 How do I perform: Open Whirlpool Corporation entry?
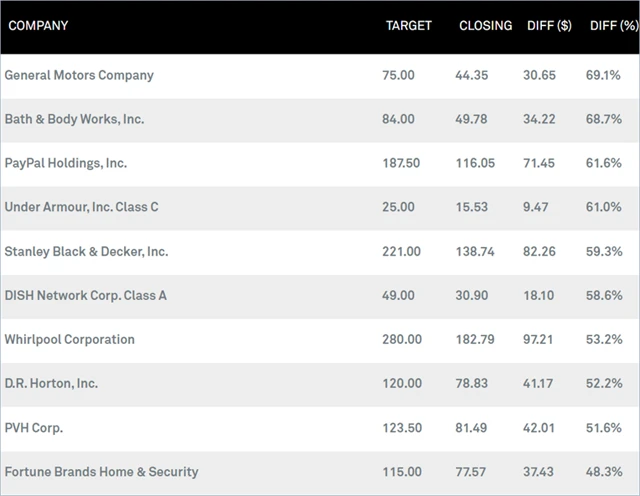point(69,339)
